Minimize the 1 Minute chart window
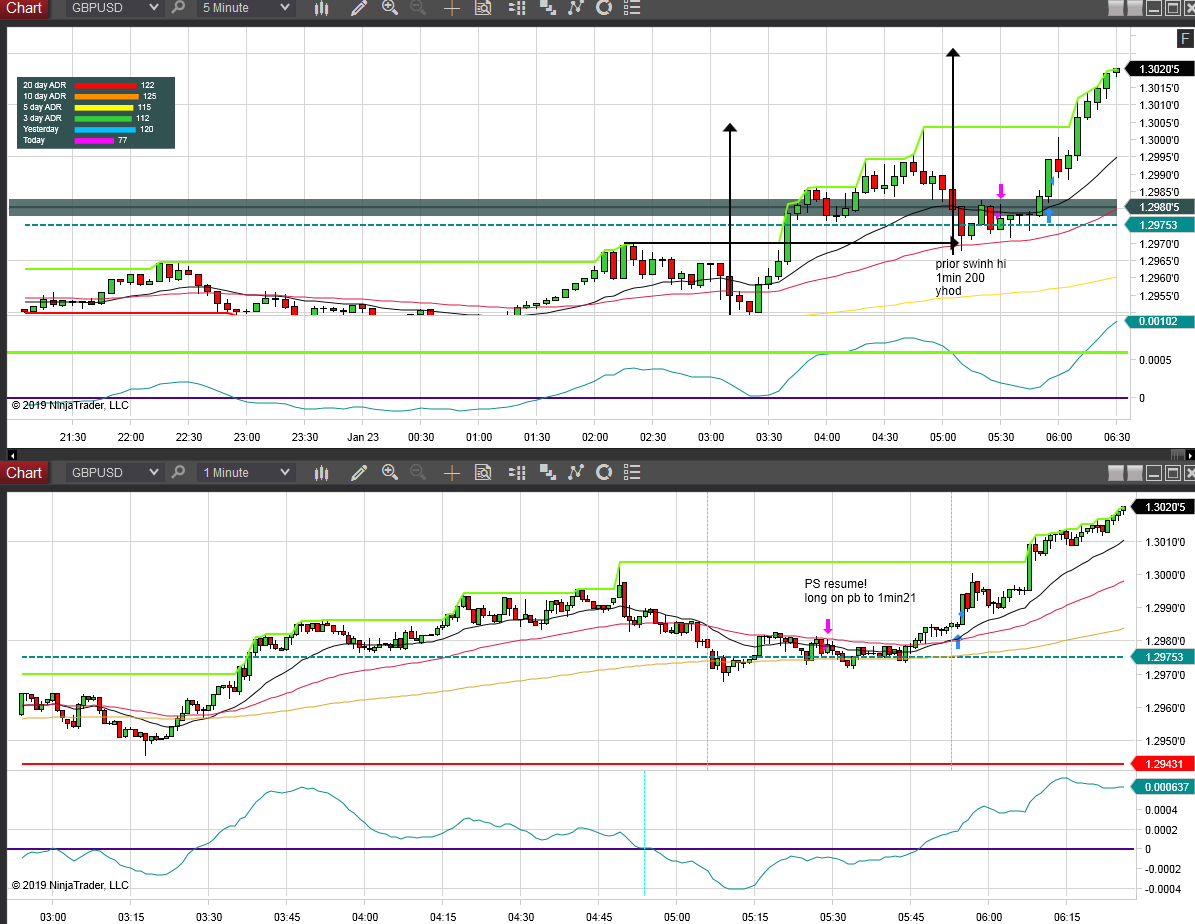Screen dimensions: 1195x924 (x=1154, y=473)
